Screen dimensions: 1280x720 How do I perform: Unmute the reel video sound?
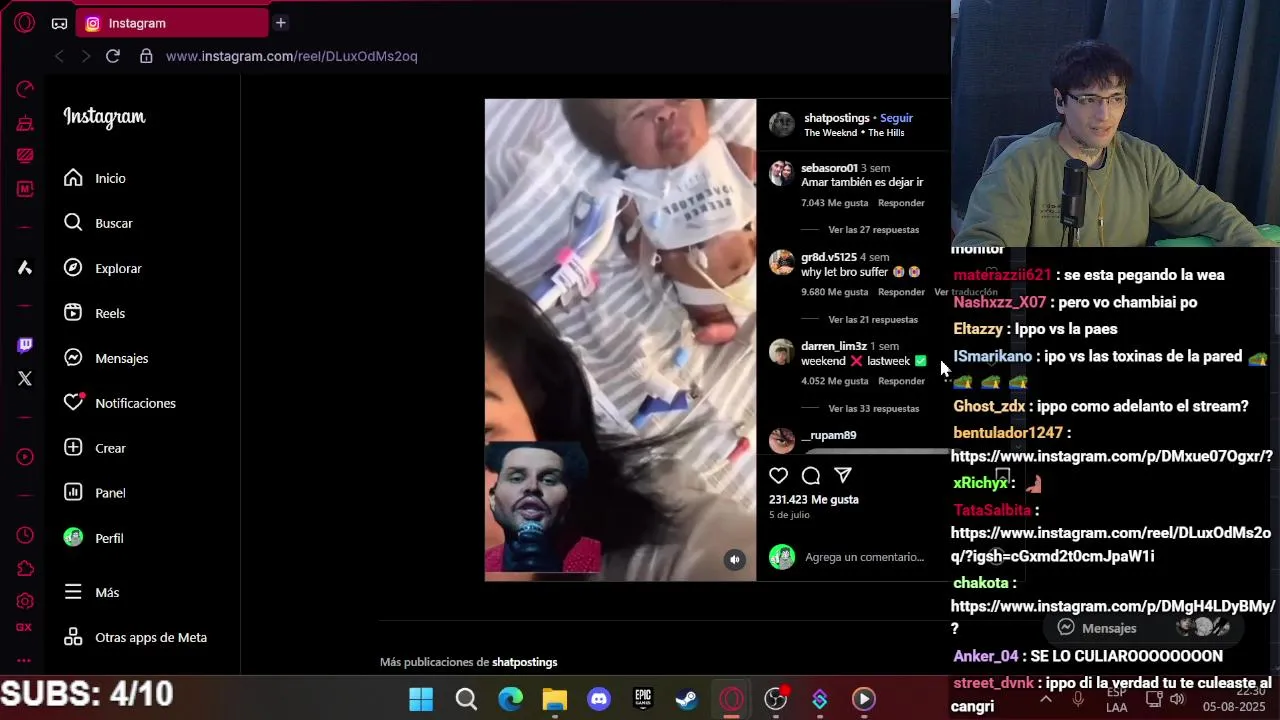click(x=735, y=560)
